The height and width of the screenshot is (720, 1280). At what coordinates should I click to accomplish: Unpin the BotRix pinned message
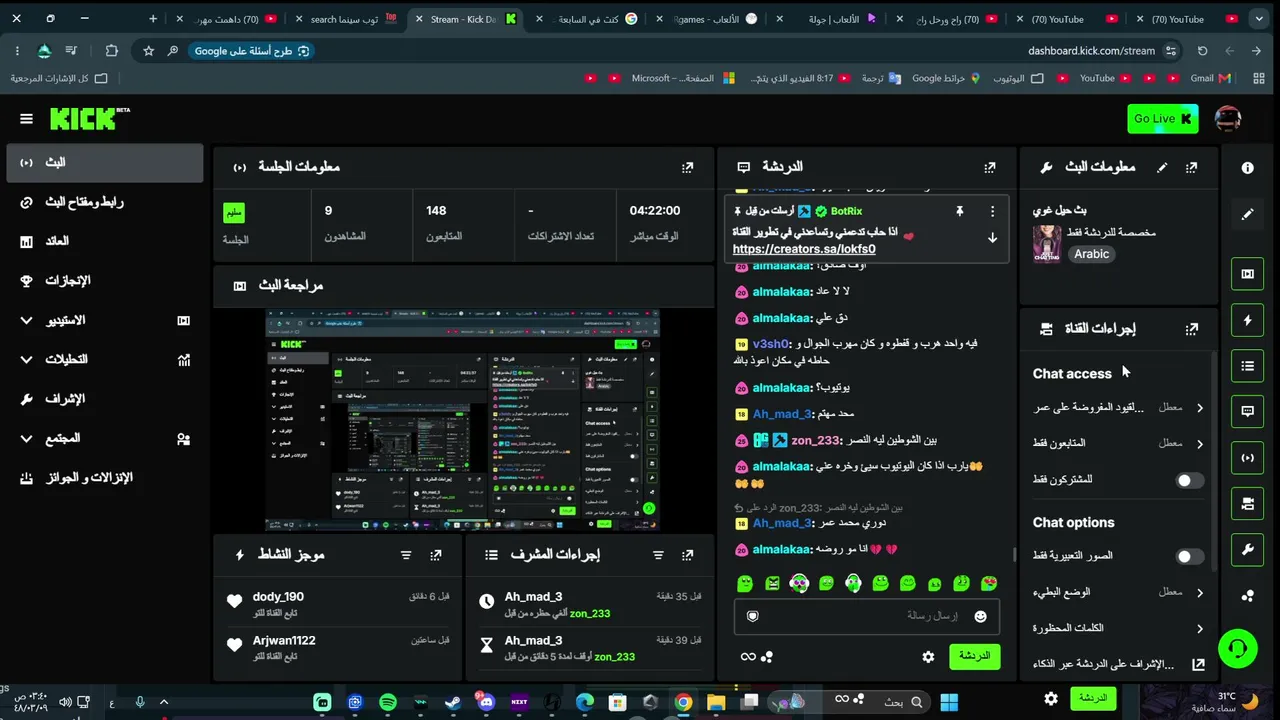(959, 211)
